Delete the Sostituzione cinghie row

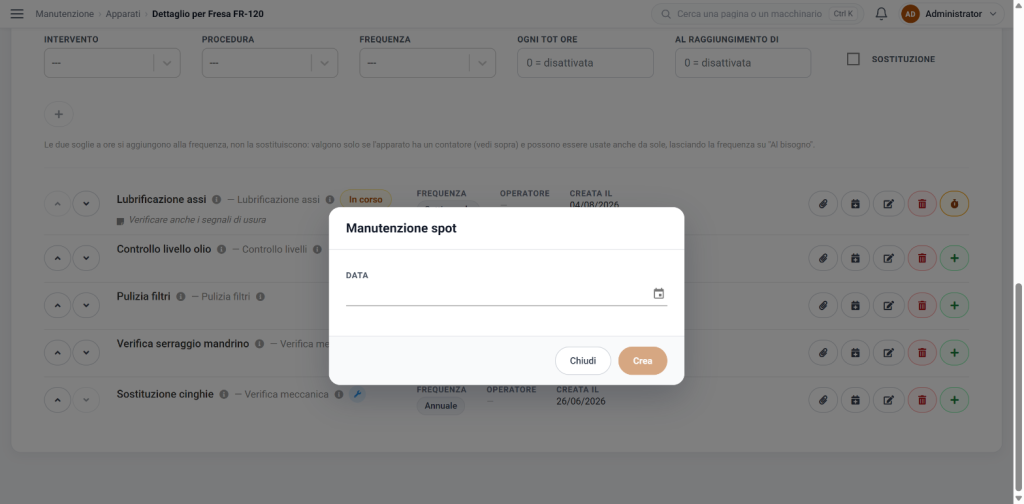(922, 400)
